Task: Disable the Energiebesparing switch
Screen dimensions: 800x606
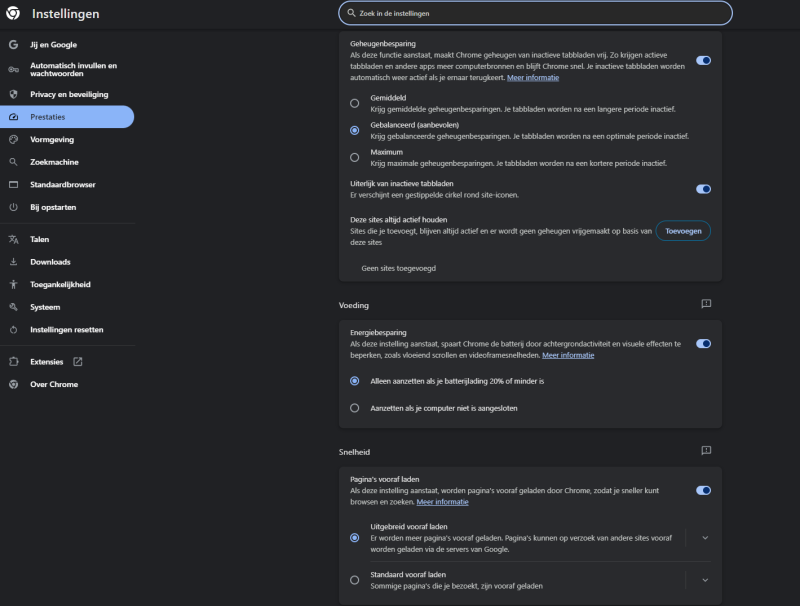Action: [703, 343]
